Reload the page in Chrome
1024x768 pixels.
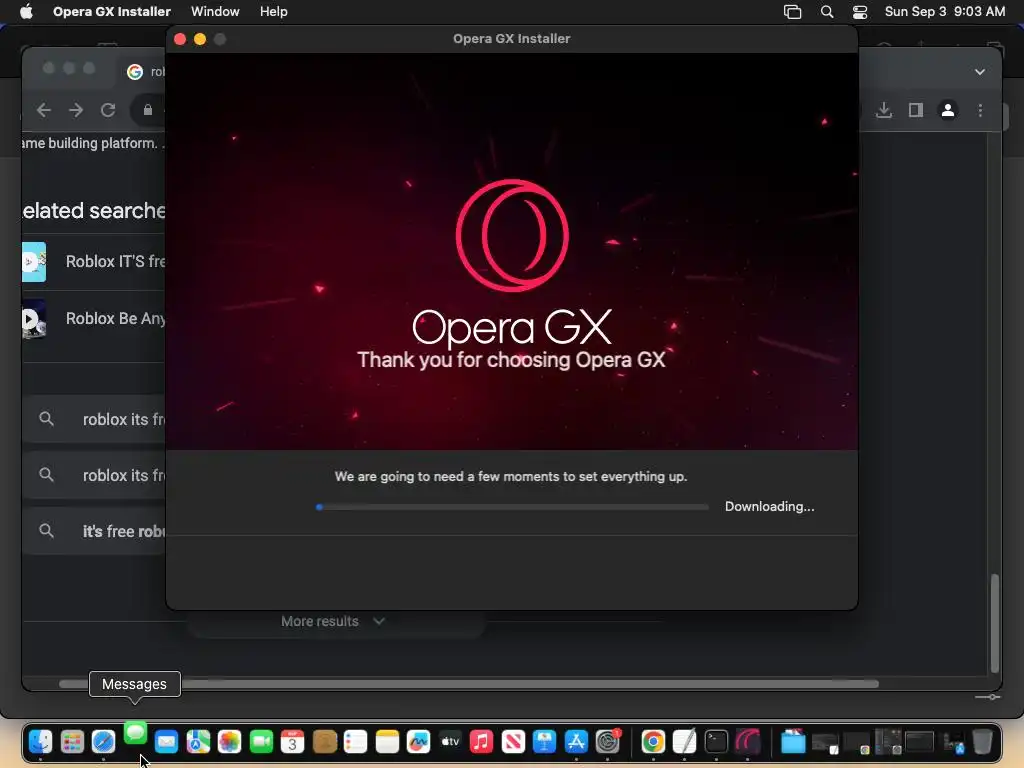coord(108,110)
